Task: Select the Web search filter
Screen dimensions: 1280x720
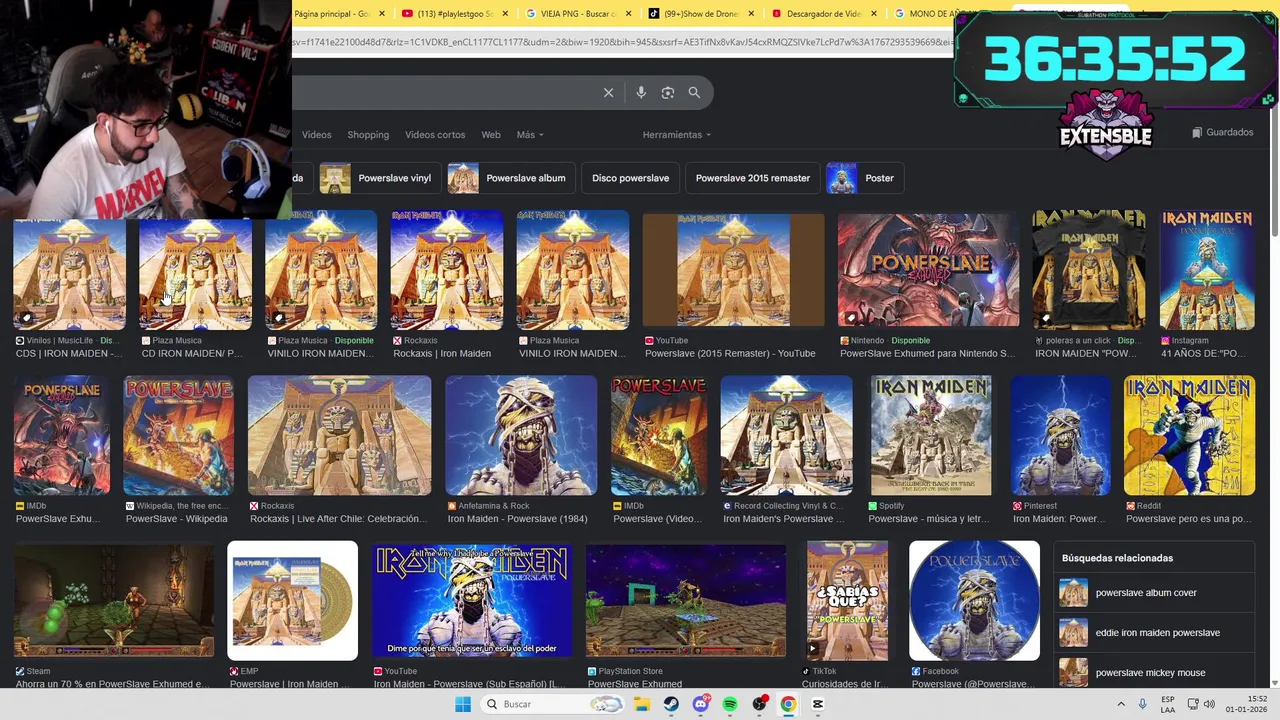Action: coord(490,135)
